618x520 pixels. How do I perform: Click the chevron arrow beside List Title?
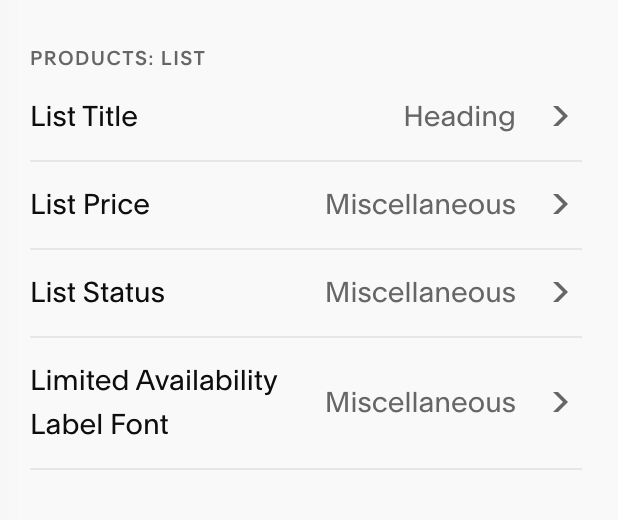point(560,117)
